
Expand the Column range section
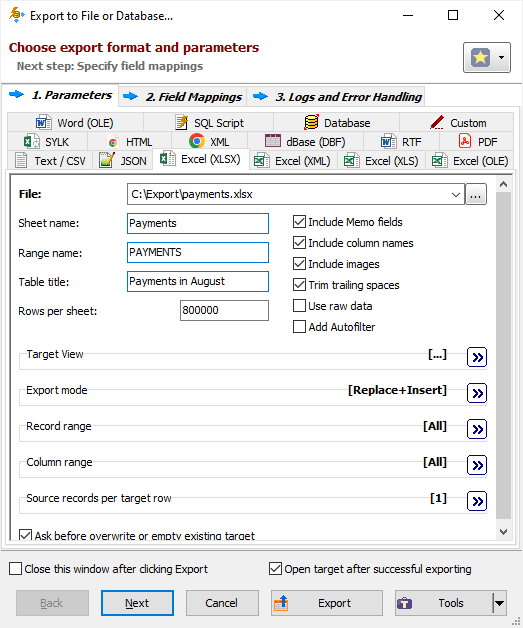pyautogui.click(x=477, y=465)
